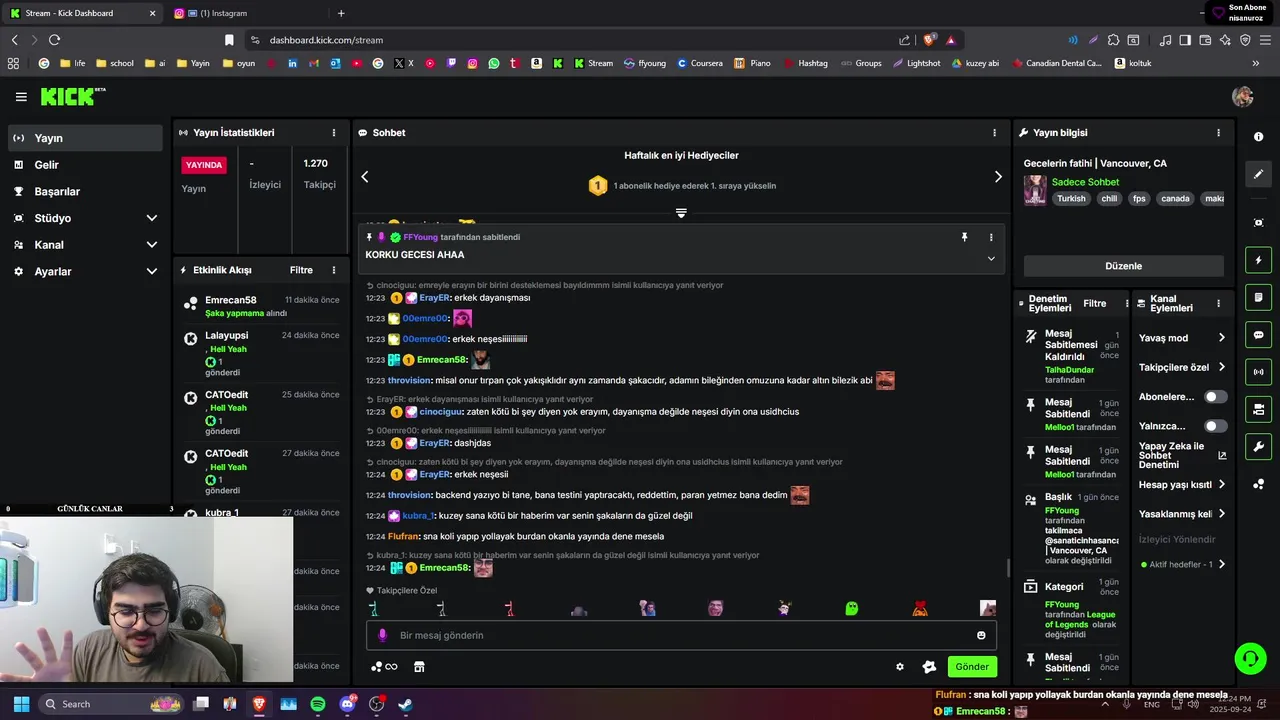This screenshot has height=720, width=1280.
Task: Click the chat scrollbar
Action: coord(1007,568)
